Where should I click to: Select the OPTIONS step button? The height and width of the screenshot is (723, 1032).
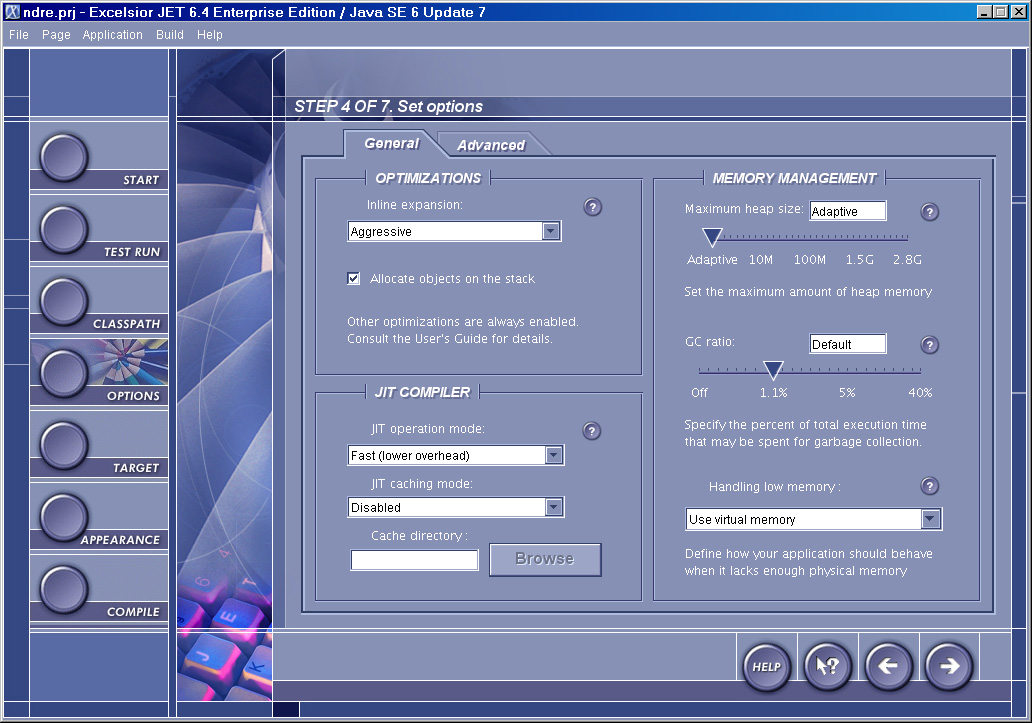(64, 374)
